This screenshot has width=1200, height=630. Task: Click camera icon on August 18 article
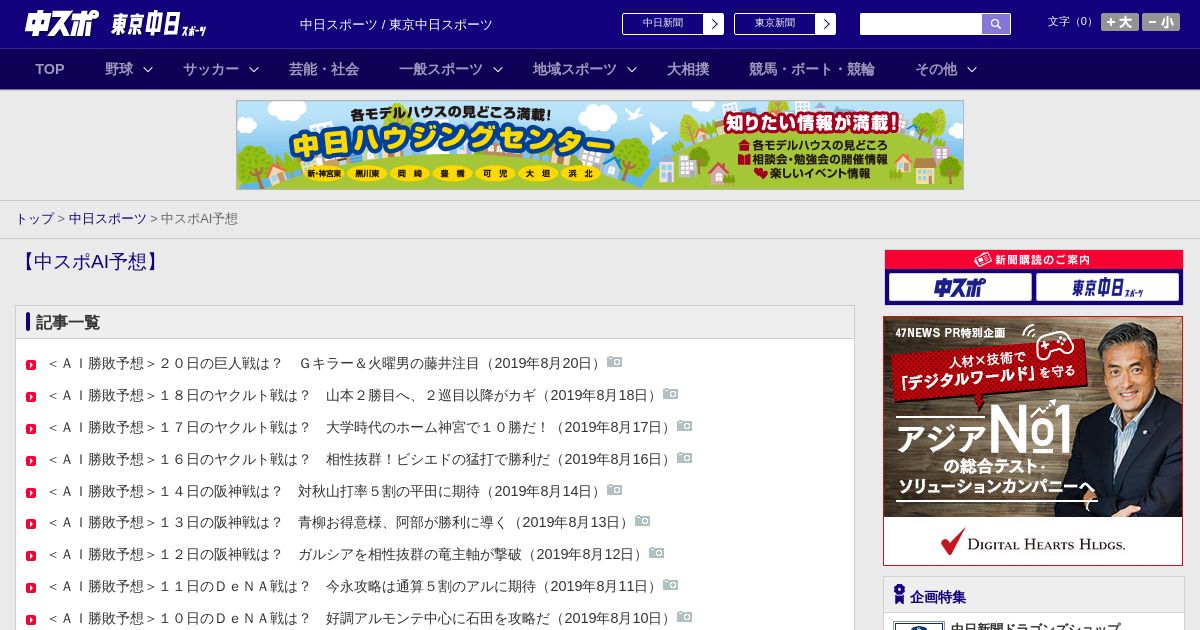pyautogui.click(x=671, y=394)
